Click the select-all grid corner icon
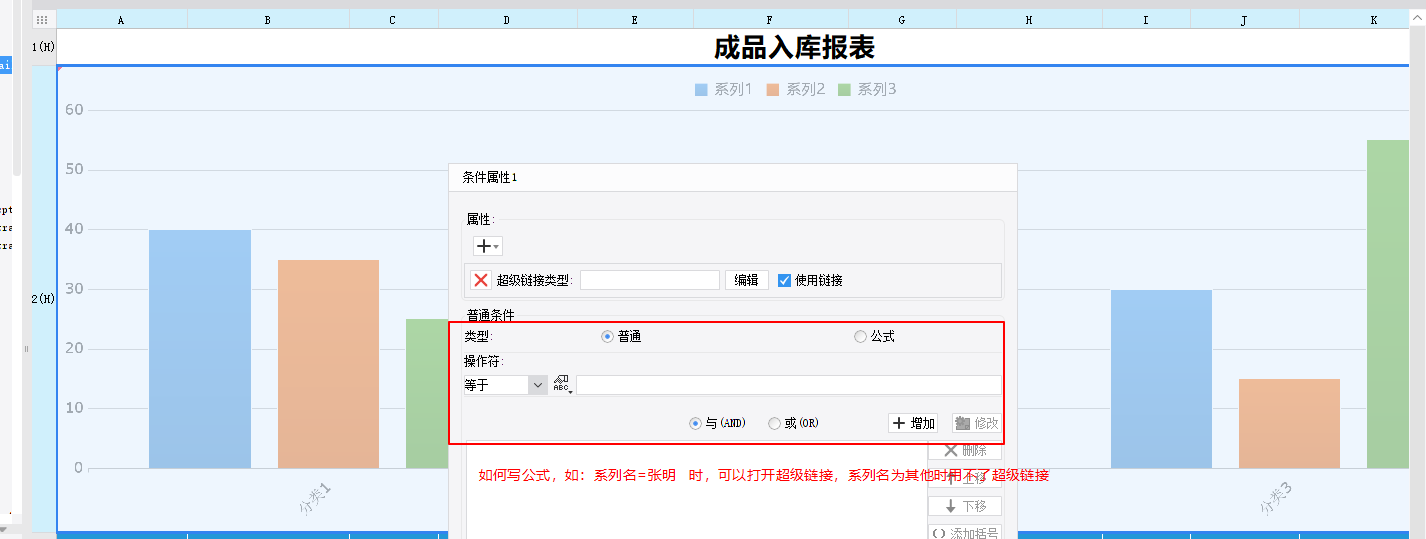Screen dimensions: 1426x539 coord(42,19)
